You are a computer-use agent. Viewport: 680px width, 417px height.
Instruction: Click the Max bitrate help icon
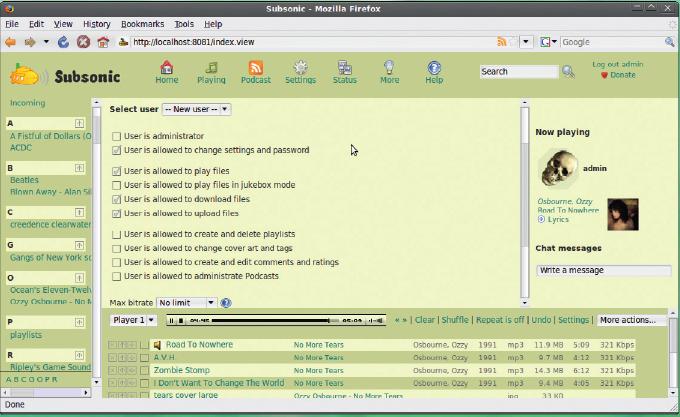pyautogui.click(x=226, y=303)
